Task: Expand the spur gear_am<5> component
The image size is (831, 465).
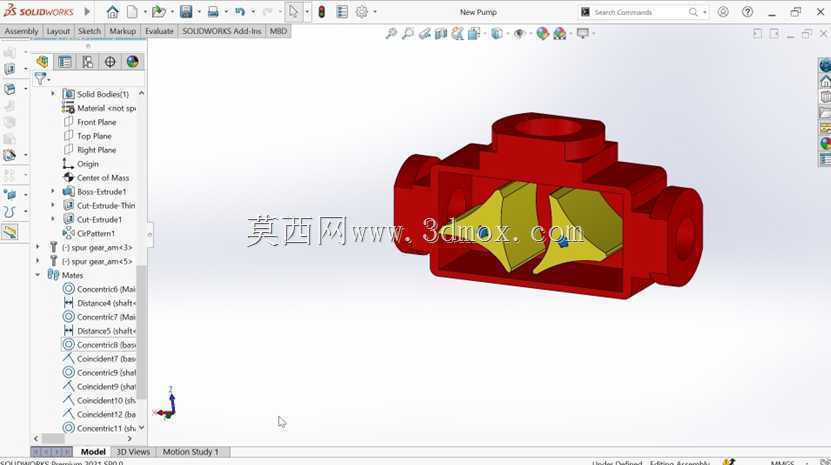Action: [38, 261]
